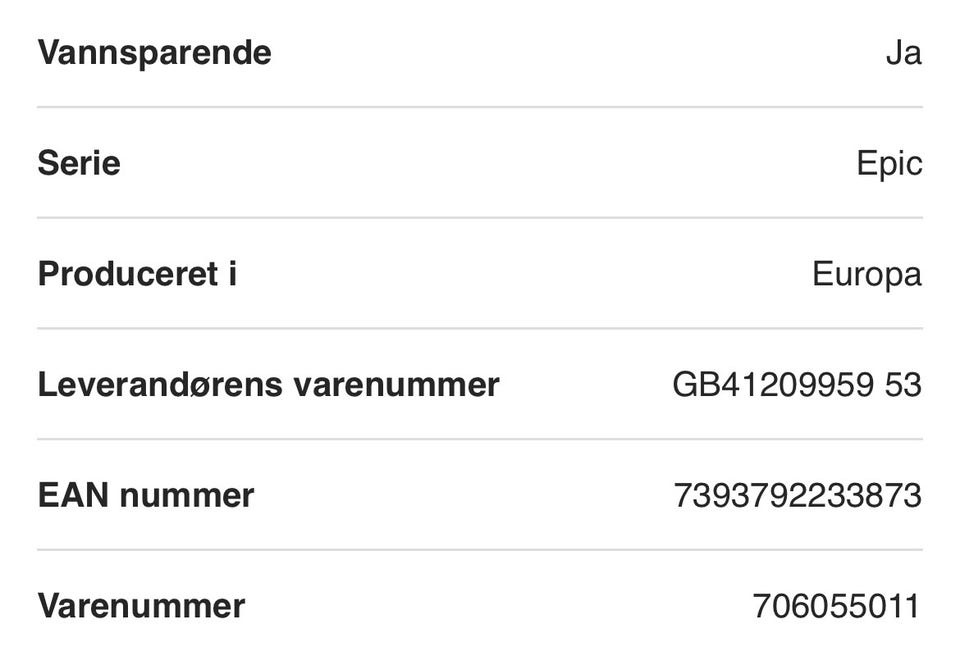The width and height of the screenshot is (960, 665).
Task: Select EAN value 7393792233873
Action: coord(798,495)
